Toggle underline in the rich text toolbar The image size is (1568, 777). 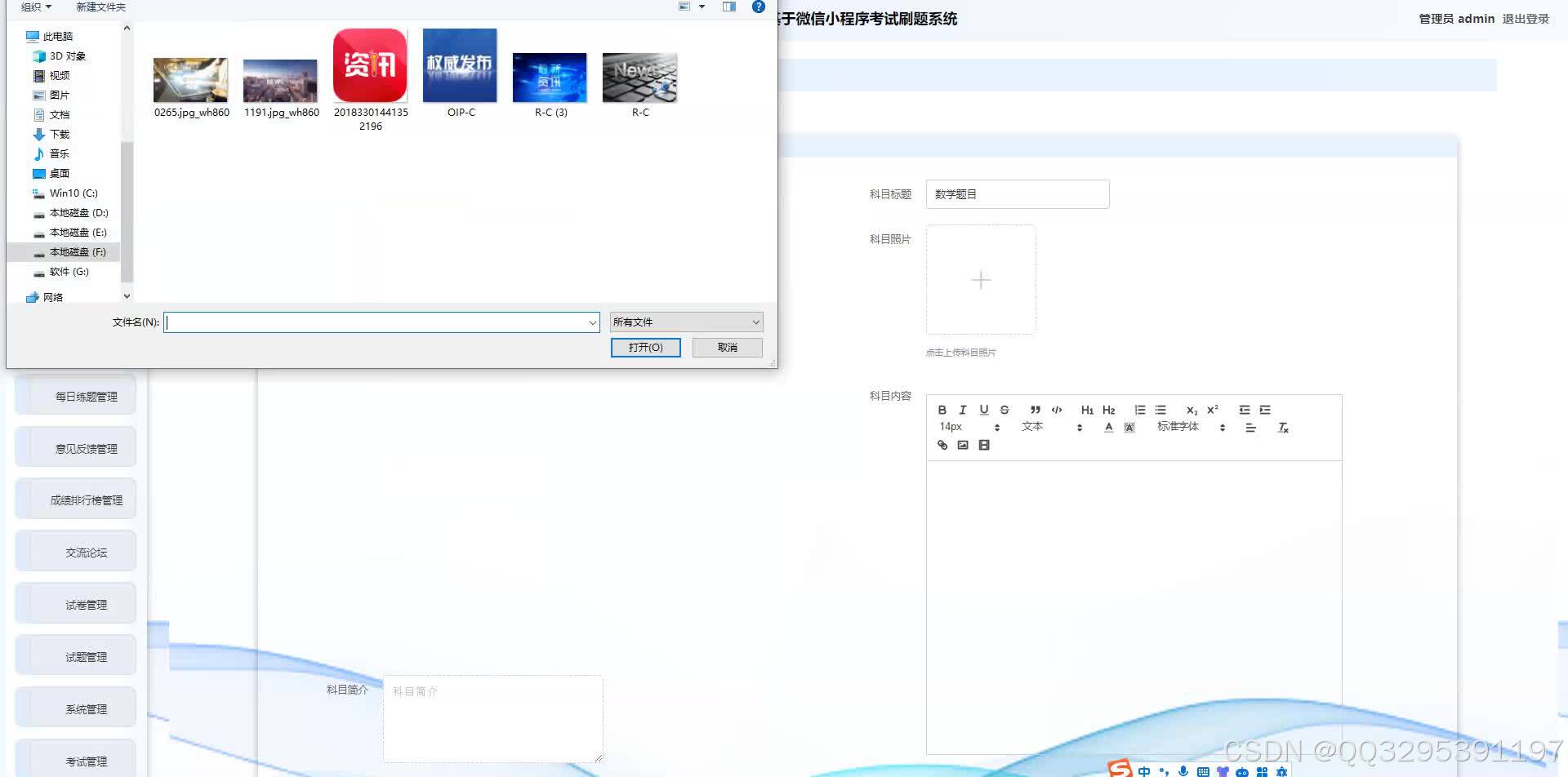(984, 410)
